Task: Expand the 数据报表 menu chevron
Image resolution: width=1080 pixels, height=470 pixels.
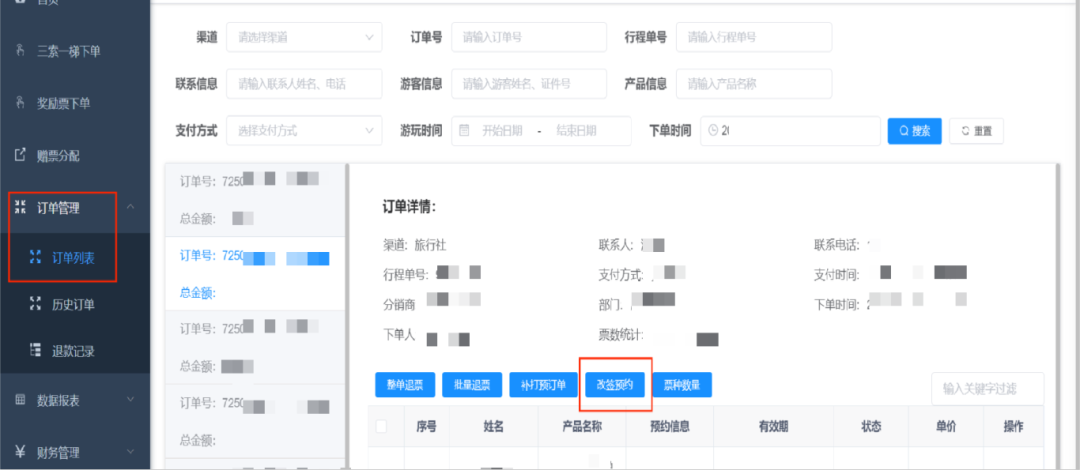Action: tap(131, 399)
